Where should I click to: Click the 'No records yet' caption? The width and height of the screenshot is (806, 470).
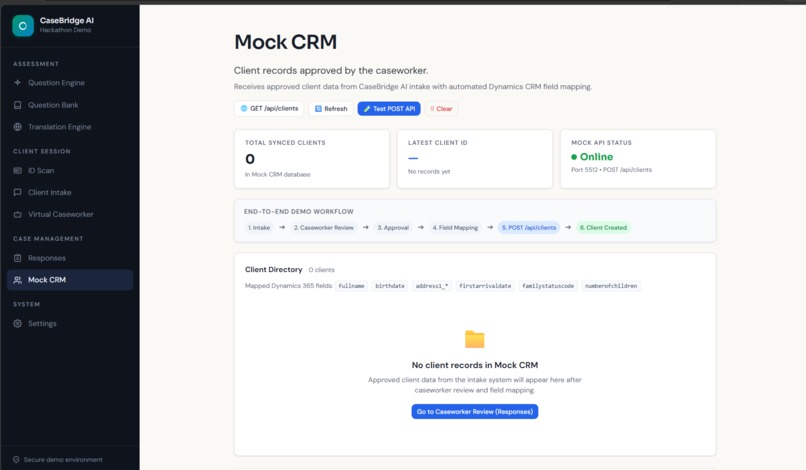(x=429, y=172)
